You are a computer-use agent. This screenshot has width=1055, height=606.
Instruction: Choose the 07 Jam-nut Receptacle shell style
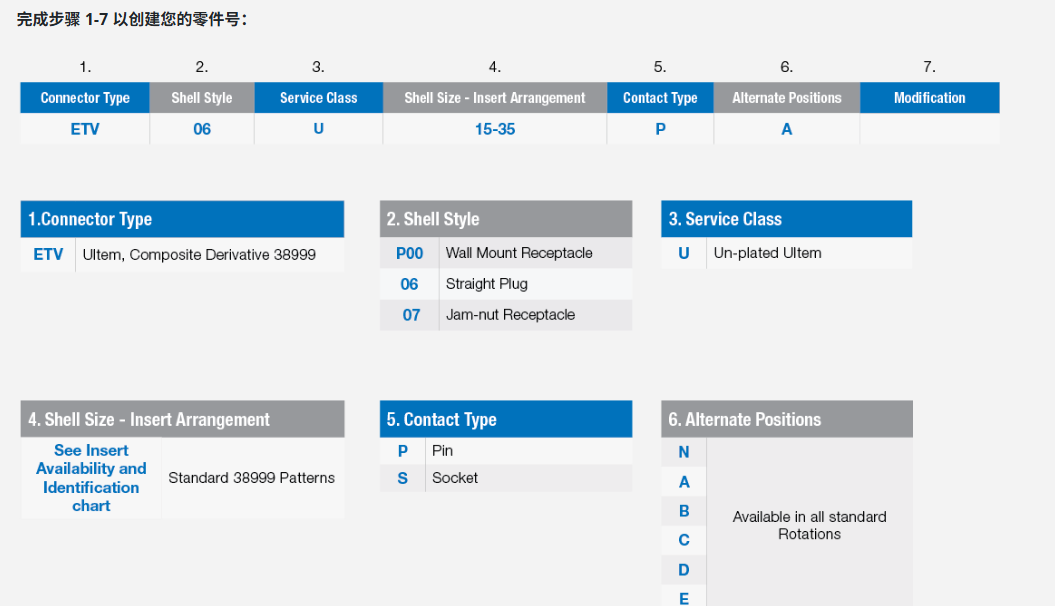(x=411, y=315)
